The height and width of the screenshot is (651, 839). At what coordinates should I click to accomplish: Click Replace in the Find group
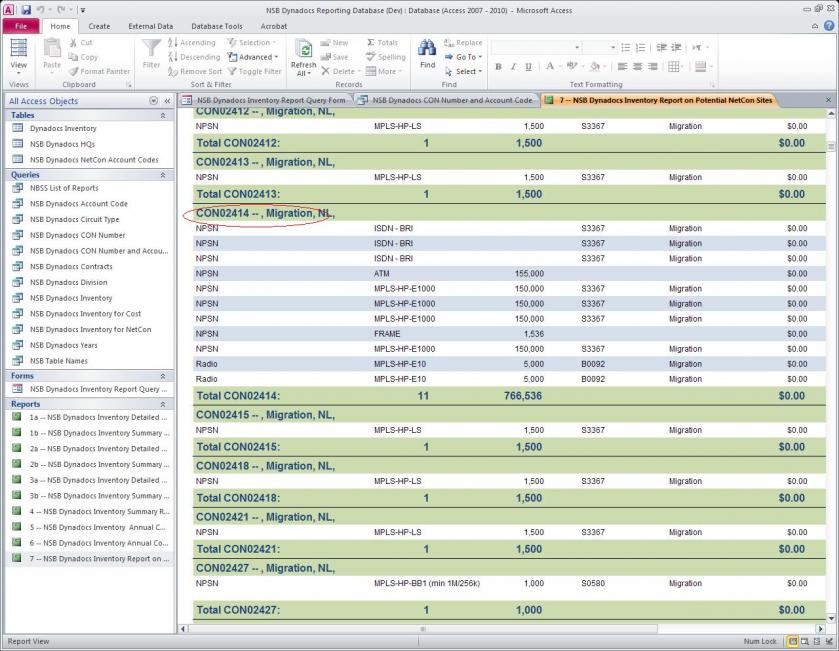463,43
